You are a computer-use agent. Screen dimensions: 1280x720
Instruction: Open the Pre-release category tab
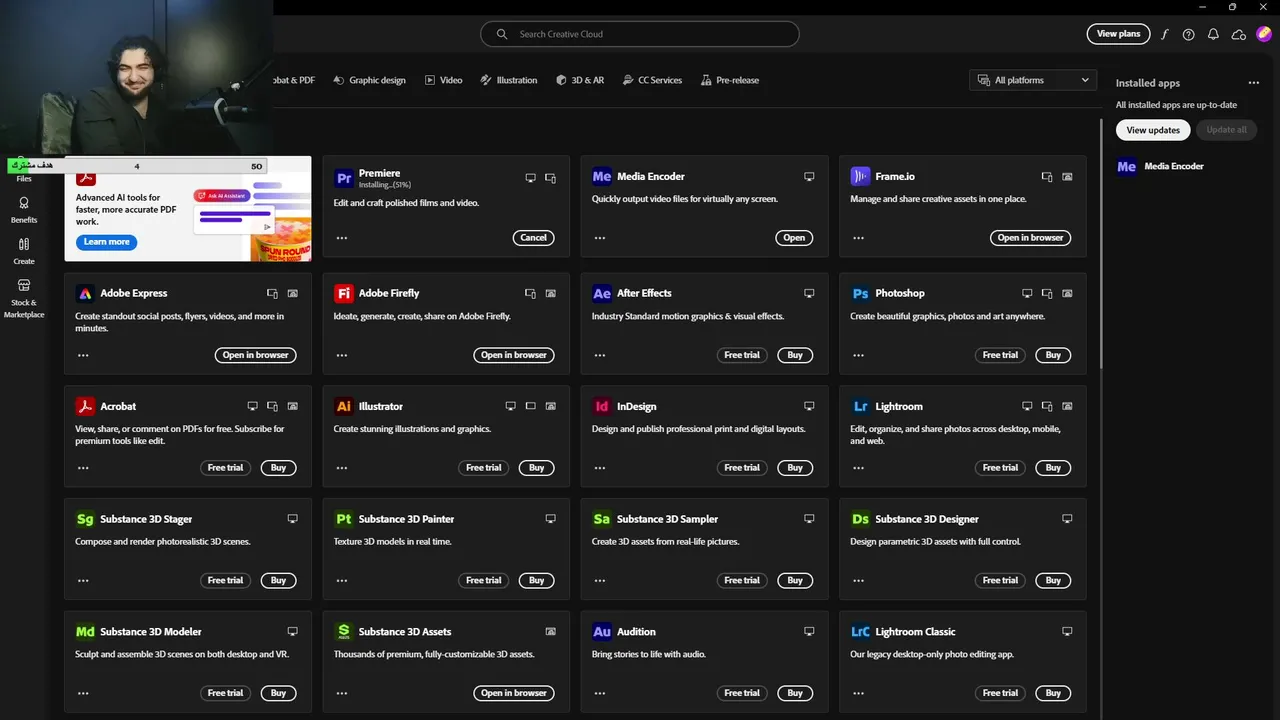click(729, 80)
